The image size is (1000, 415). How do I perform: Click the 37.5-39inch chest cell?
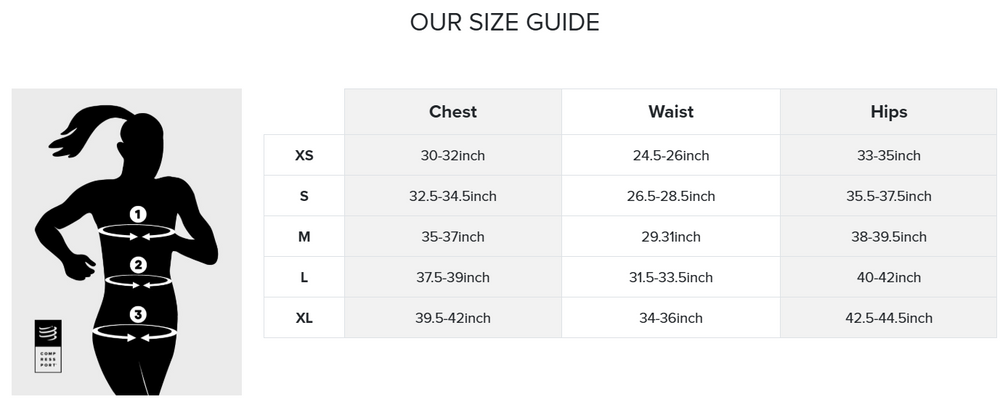tap(452, 277)
